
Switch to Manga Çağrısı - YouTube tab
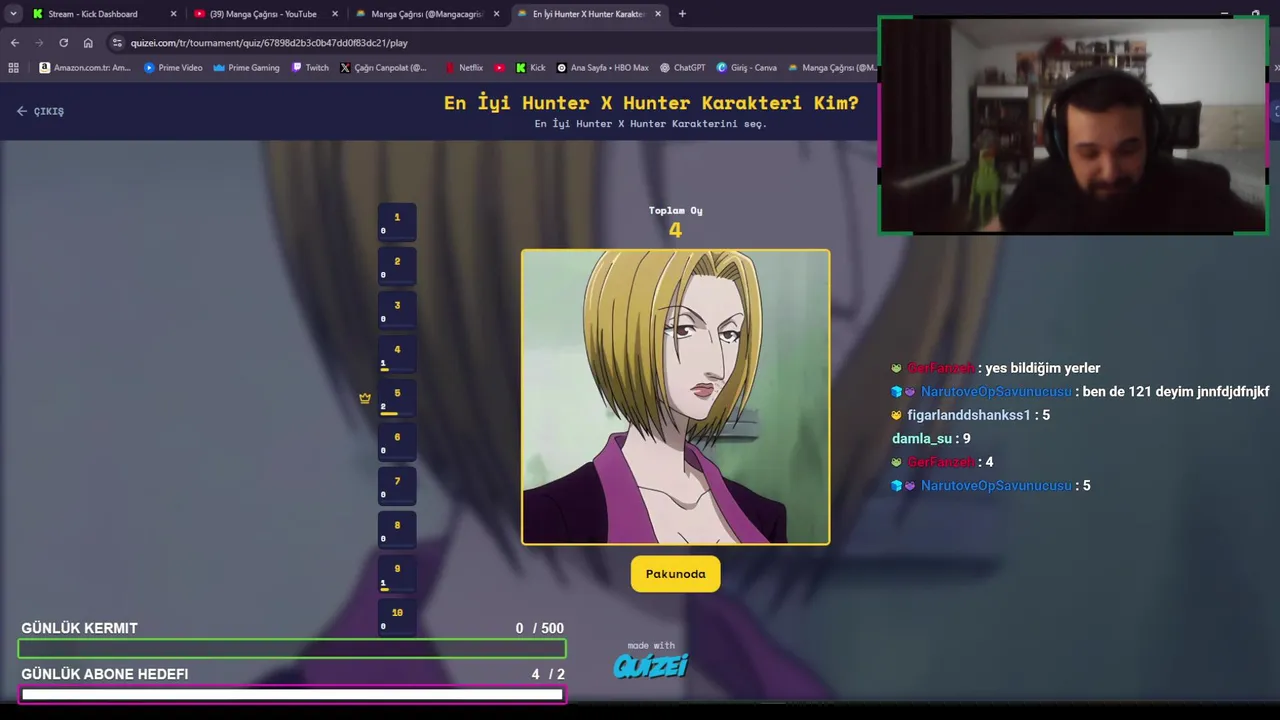pyautogui.click(x=264, y=14)
